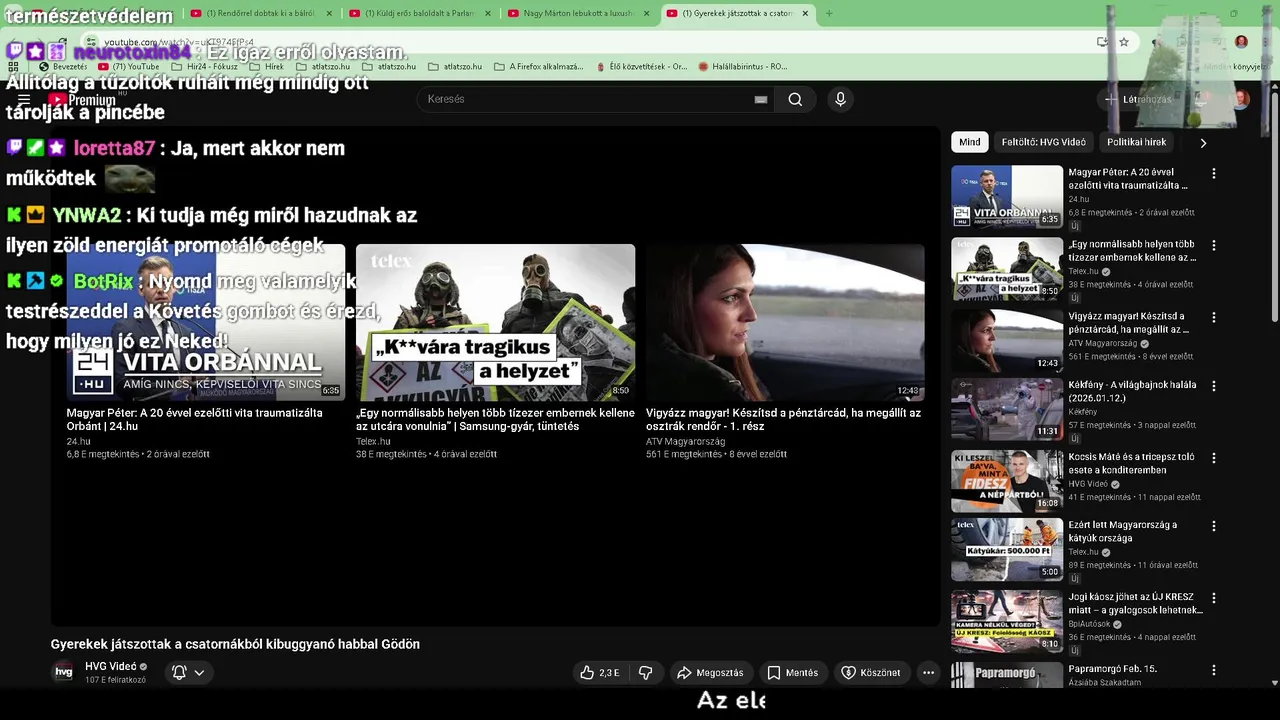Open sidebar Kocsis Máté 16:08 thumbnail
1280x720 pixels.
[1007, 481]
